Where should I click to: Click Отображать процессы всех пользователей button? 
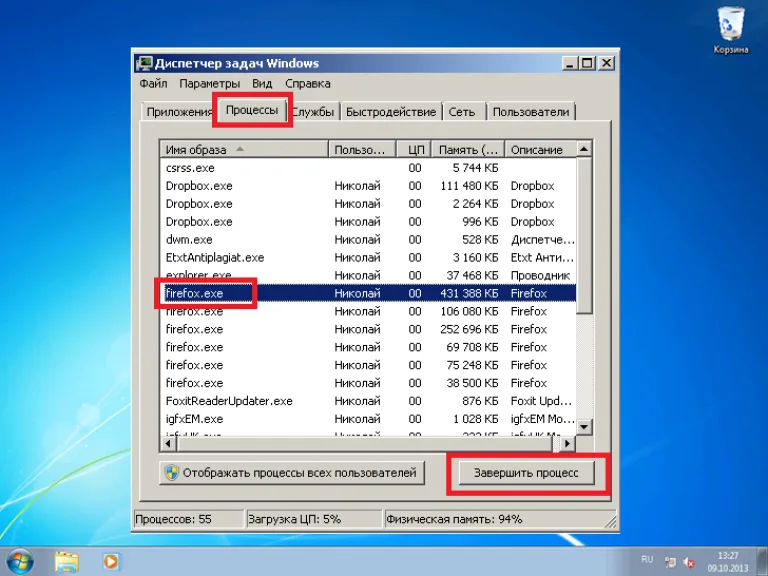point(292,473)
